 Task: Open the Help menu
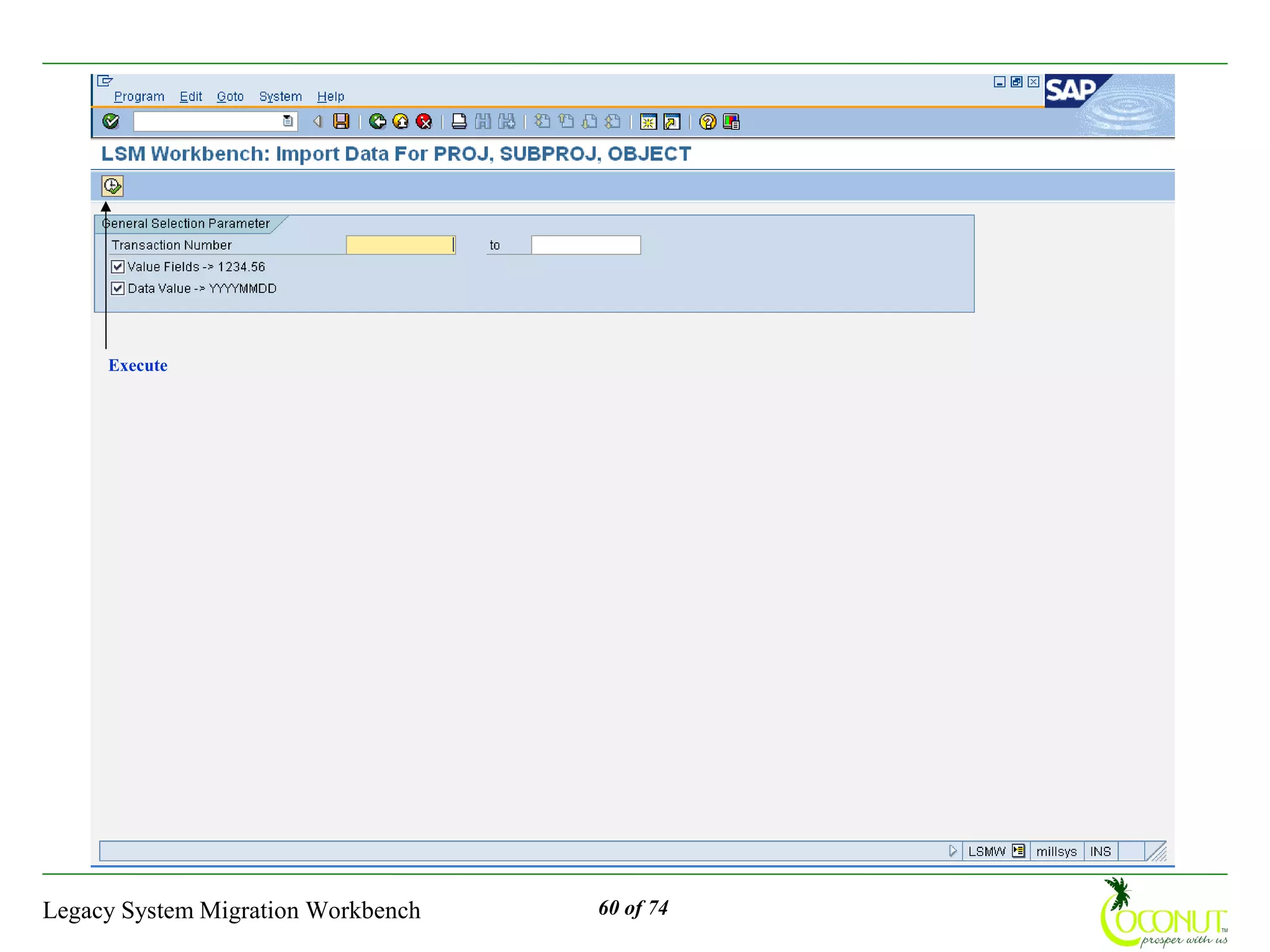[x=331, y=97]
